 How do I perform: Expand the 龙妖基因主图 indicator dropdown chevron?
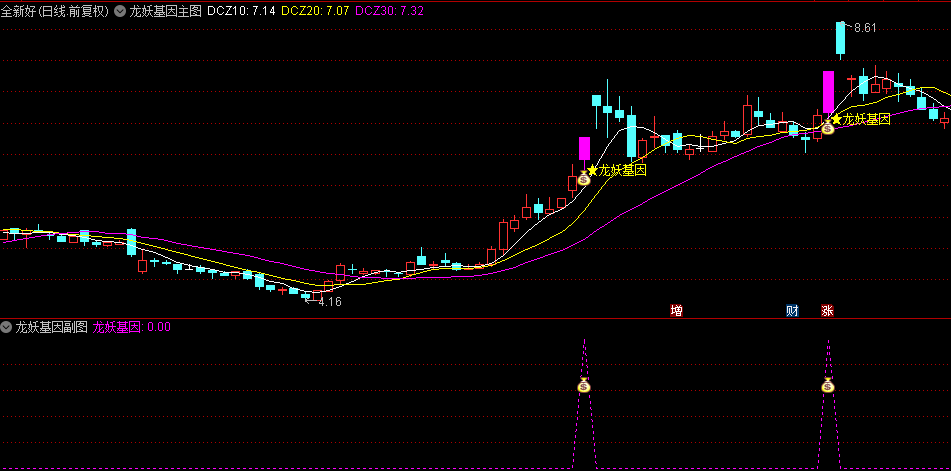tap(120, 11)
